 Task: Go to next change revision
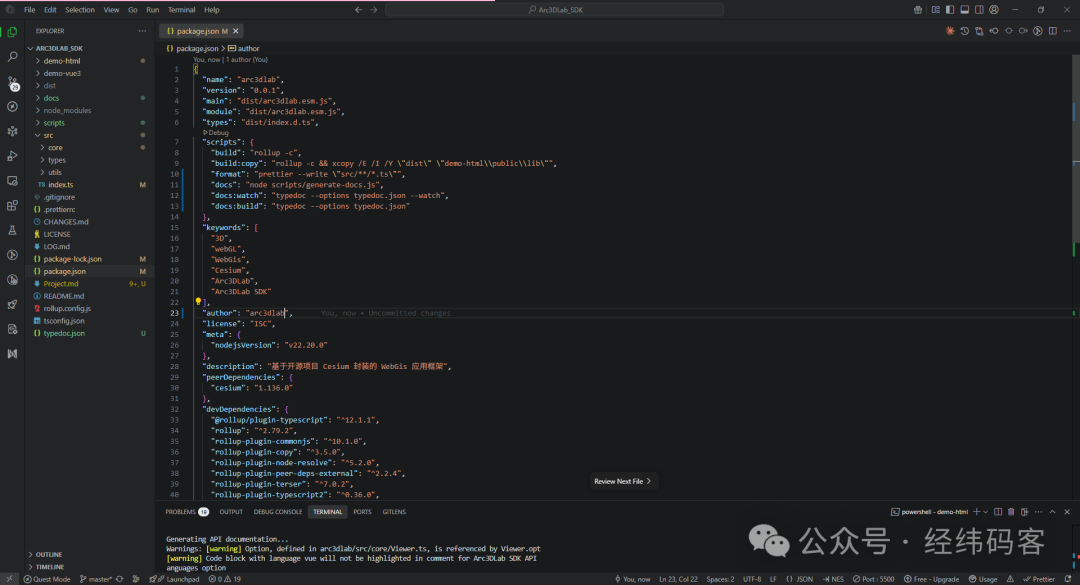pos(1024,31)
